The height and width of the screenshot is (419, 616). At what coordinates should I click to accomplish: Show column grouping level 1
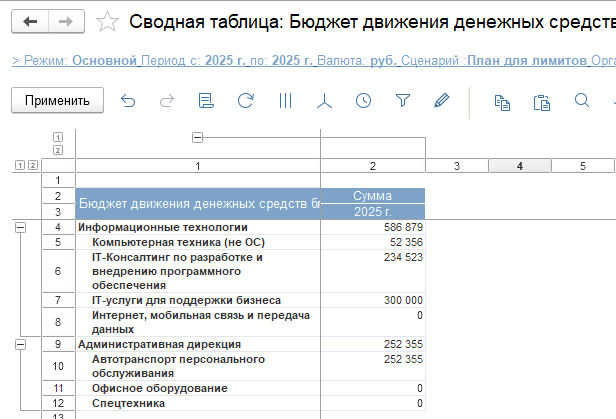tap(57, 137)
